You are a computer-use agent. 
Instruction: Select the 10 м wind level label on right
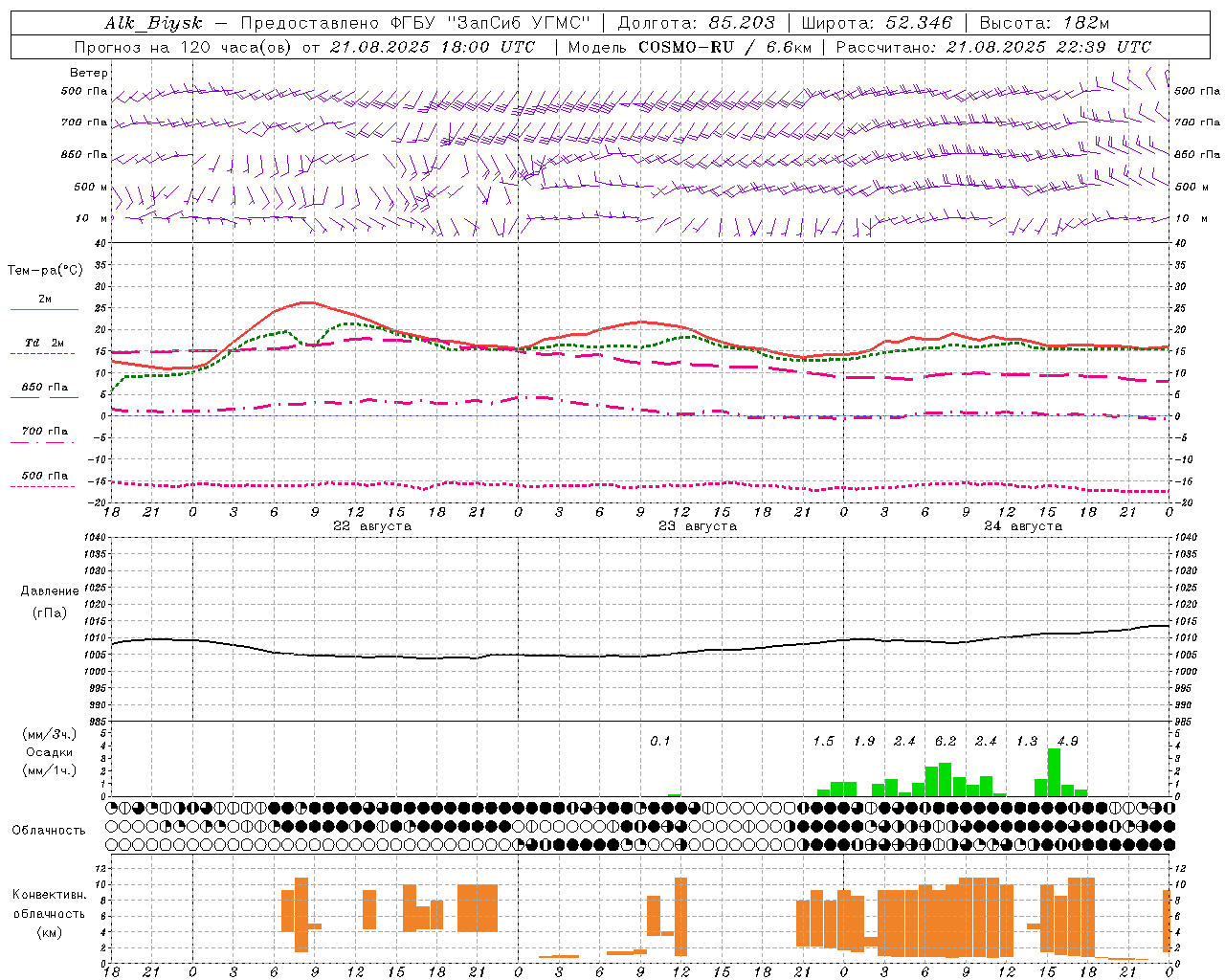pos(1191,218)
